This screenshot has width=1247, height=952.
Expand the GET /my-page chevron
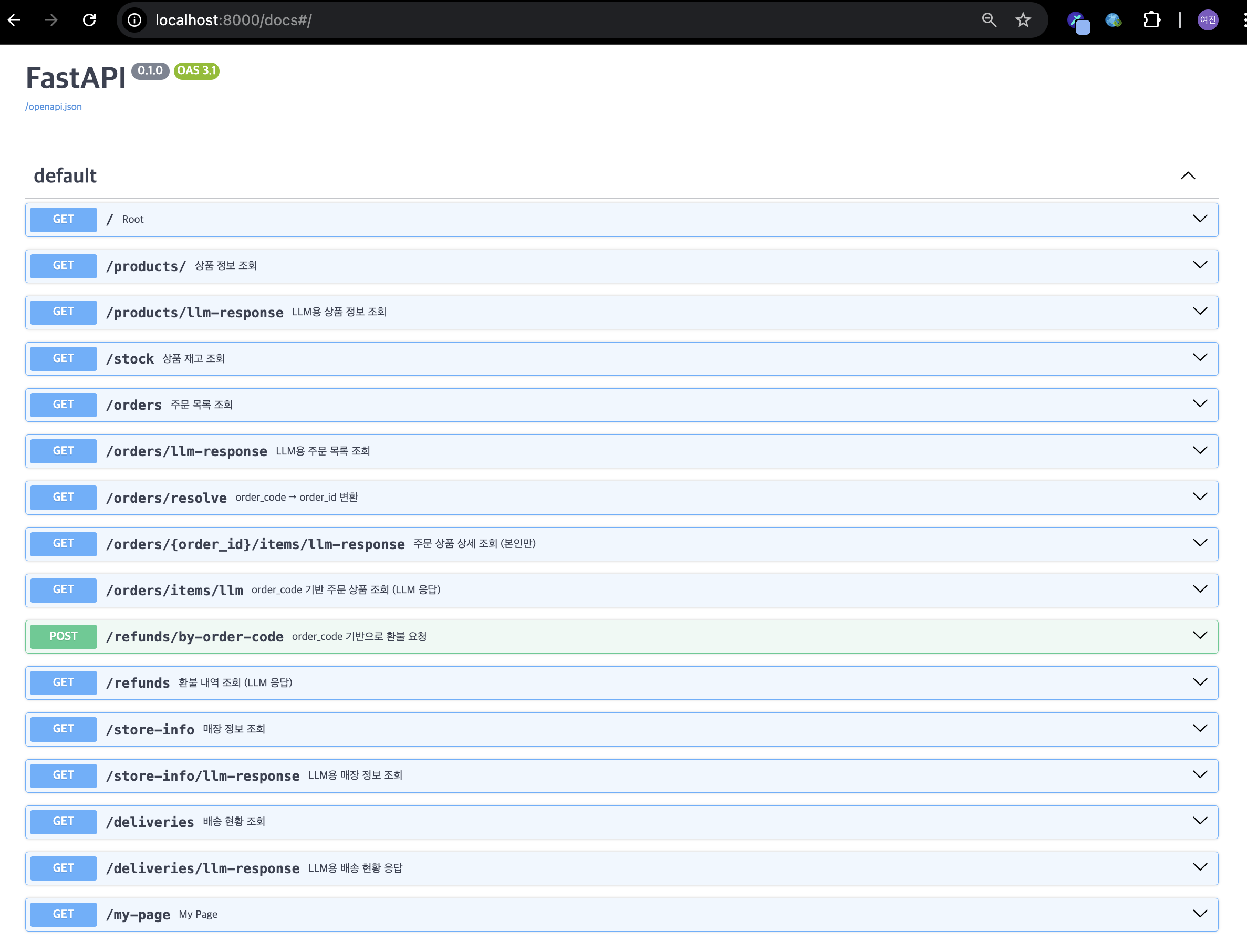(x=1199, y=914)
